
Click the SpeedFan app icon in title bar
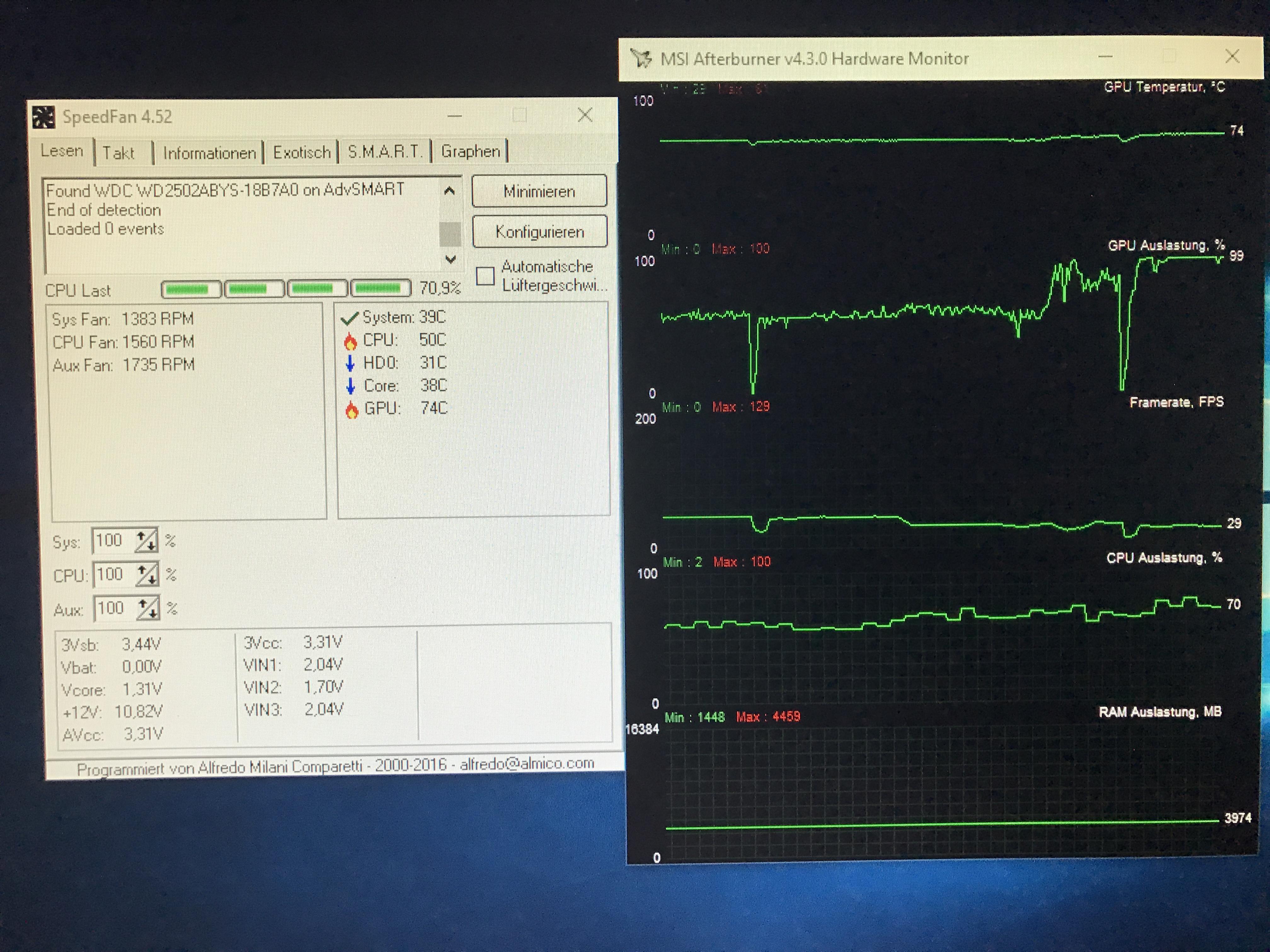tap(43, 117)
